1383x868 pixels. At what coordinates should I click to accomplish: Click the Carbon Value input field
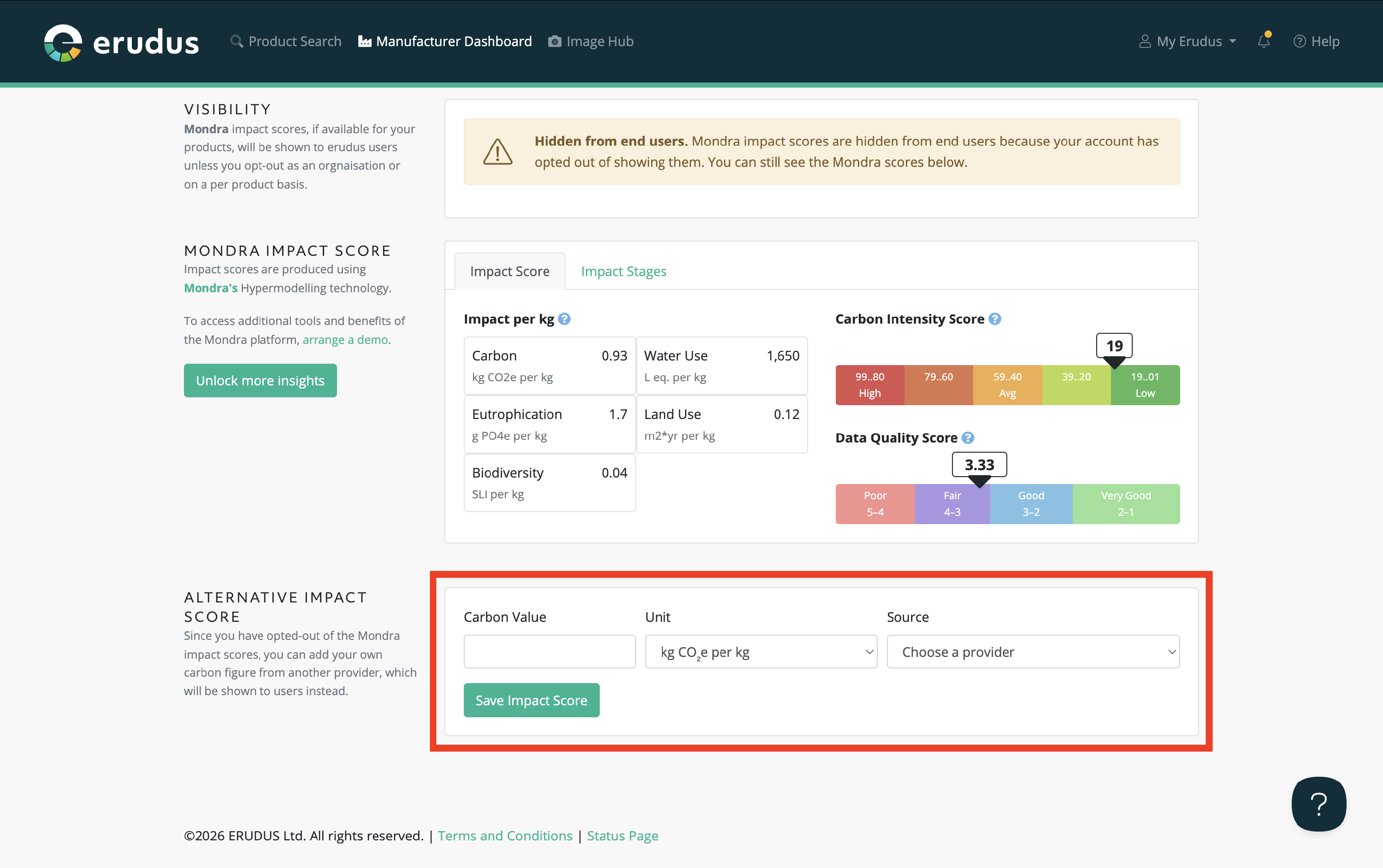(x=550, y=651)
